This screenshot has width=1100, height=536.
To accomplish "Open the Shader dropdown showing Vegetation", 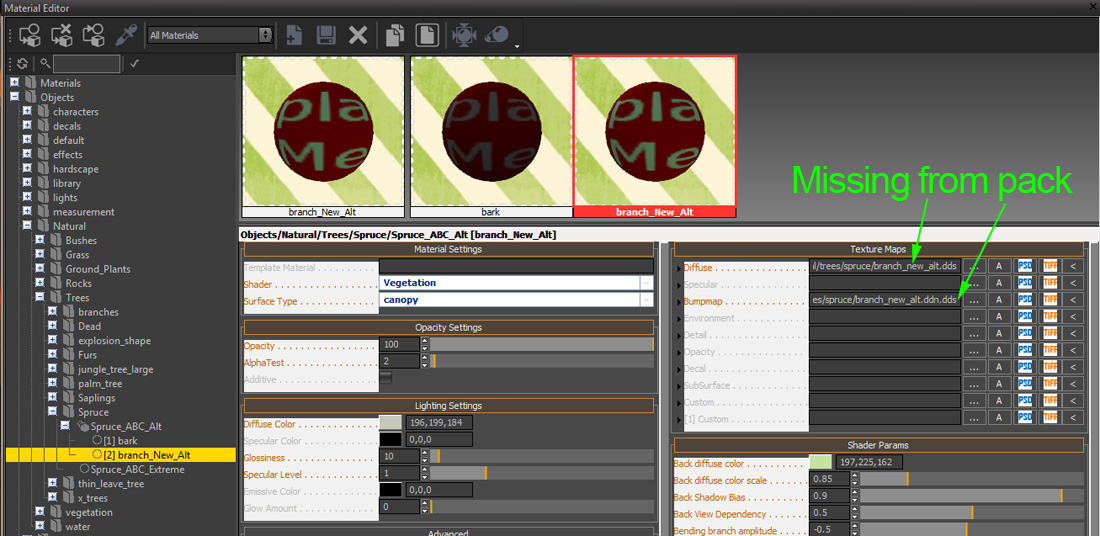I will [516, 283].
